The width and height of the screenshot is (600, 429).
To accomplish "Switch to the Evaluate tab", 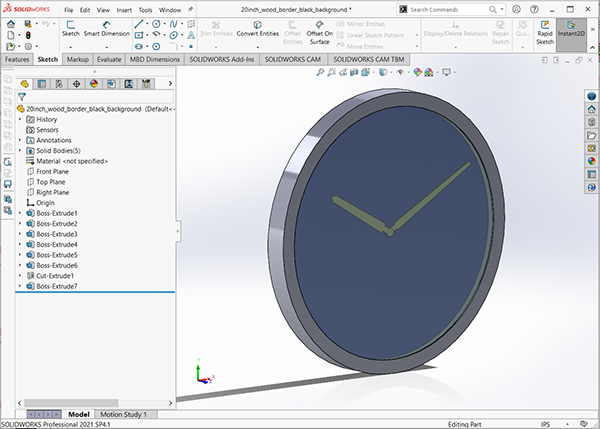I will tap(109, 59).
